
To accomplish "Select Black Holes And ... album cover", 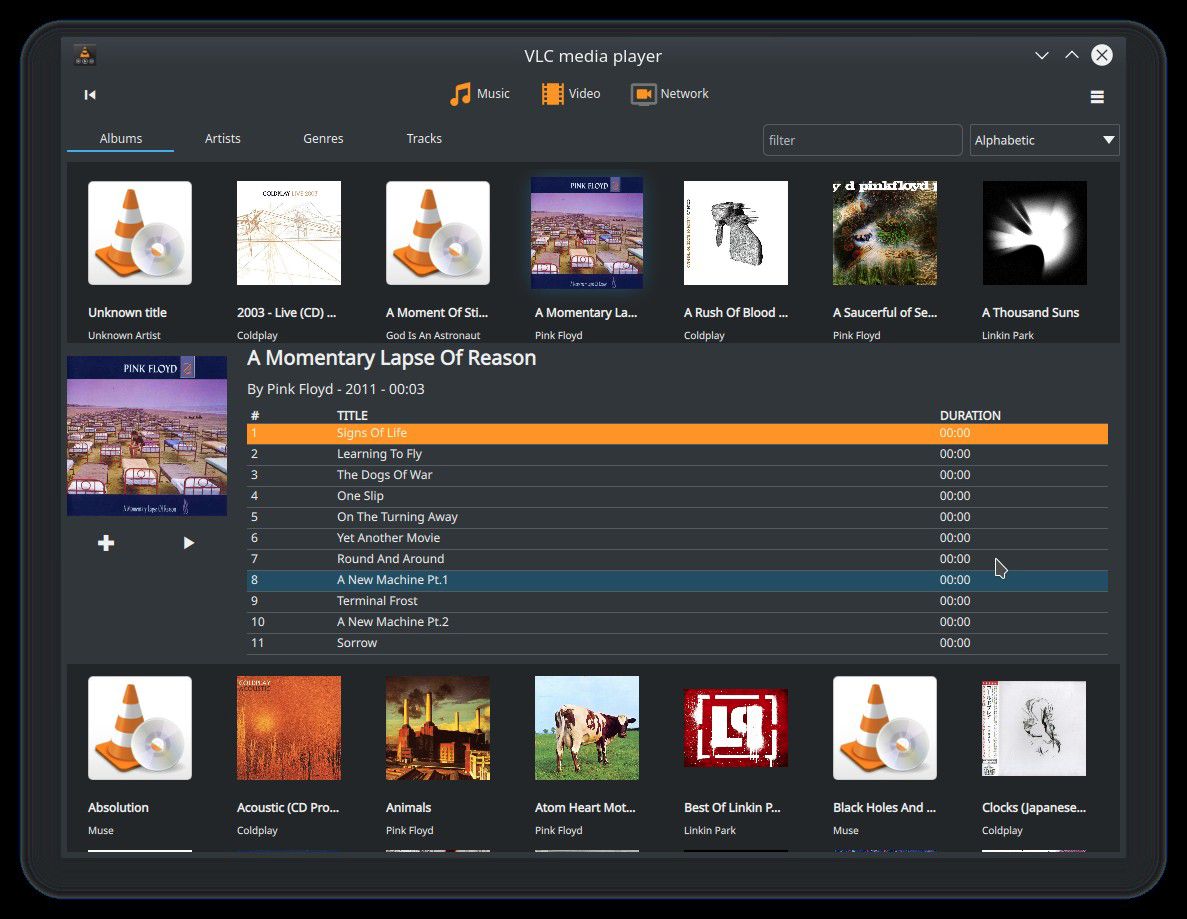I will (x=885, y=728).
